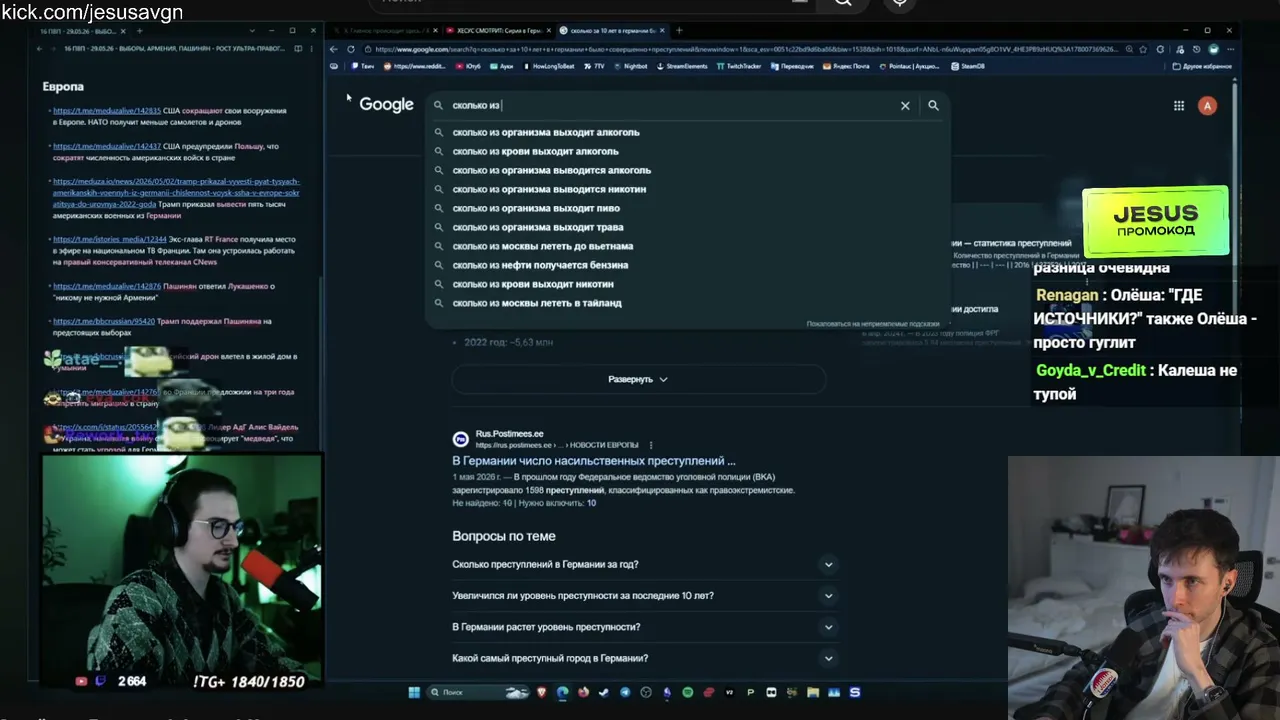Go back in the browser
1280x720 pixels.
click(334, 49)
